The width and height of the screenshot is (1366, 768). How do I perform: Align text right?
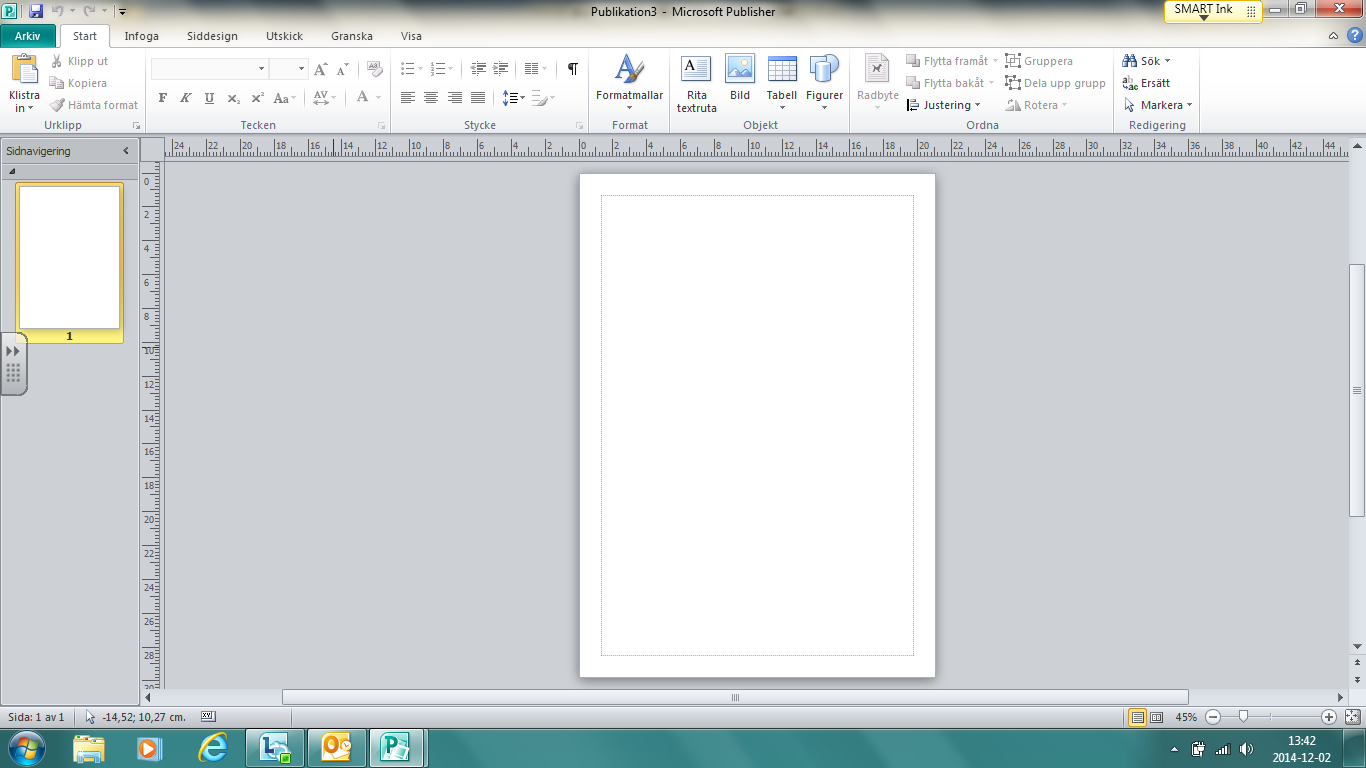click(x=455, y=98)
